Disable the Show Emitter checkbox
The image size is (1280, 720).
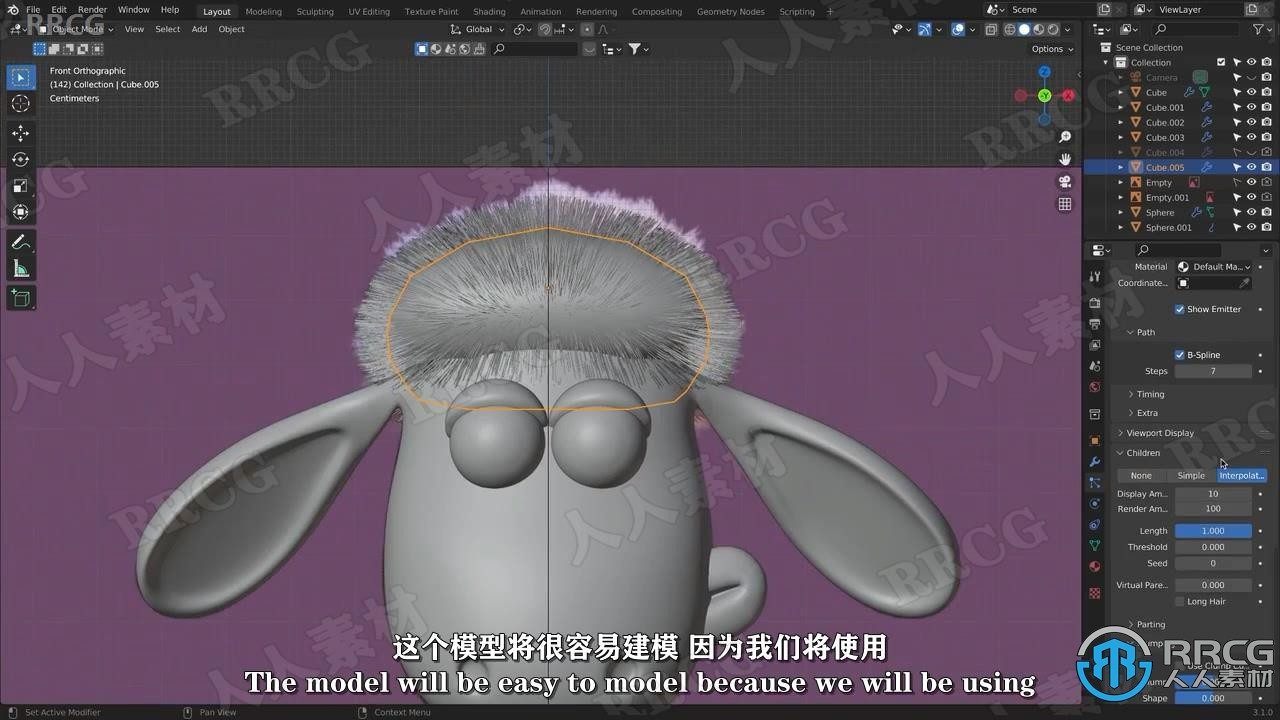(x=1180, y=309)
